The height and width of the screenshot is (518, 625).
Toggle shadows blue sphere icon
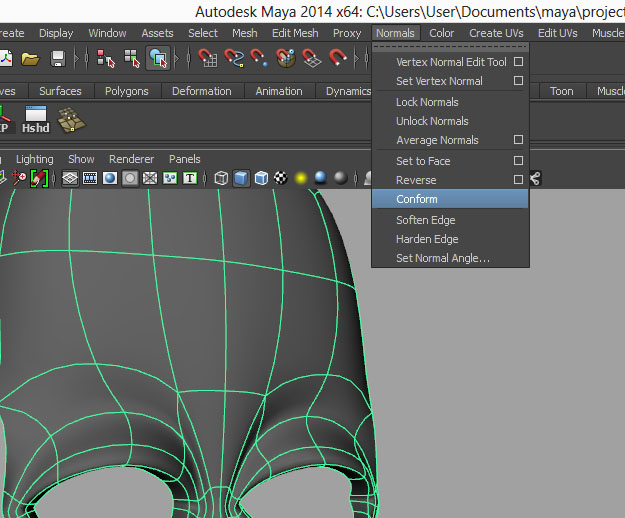[x=321, y=178]
